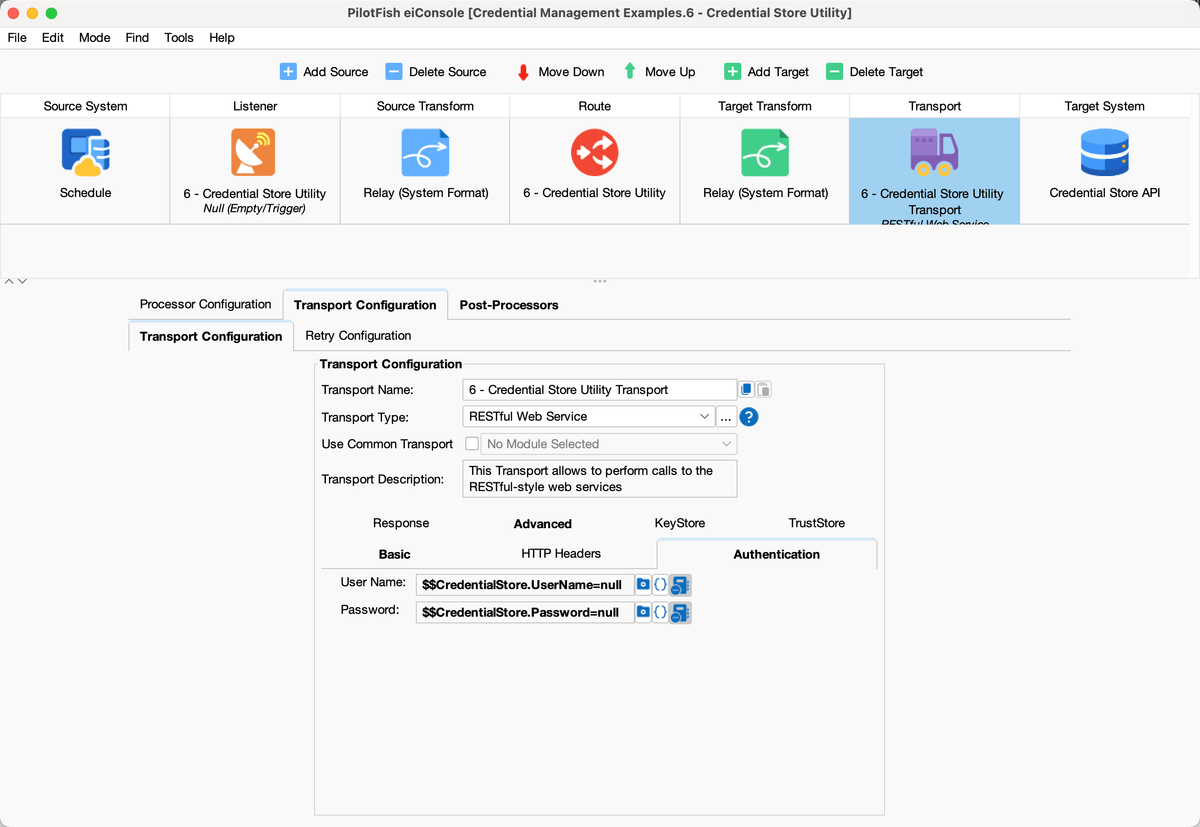The height and width of the screenshot is (827, 1200).
Task: Open the Mode menu
Action: pyautogui.click(x=95, y=38)
